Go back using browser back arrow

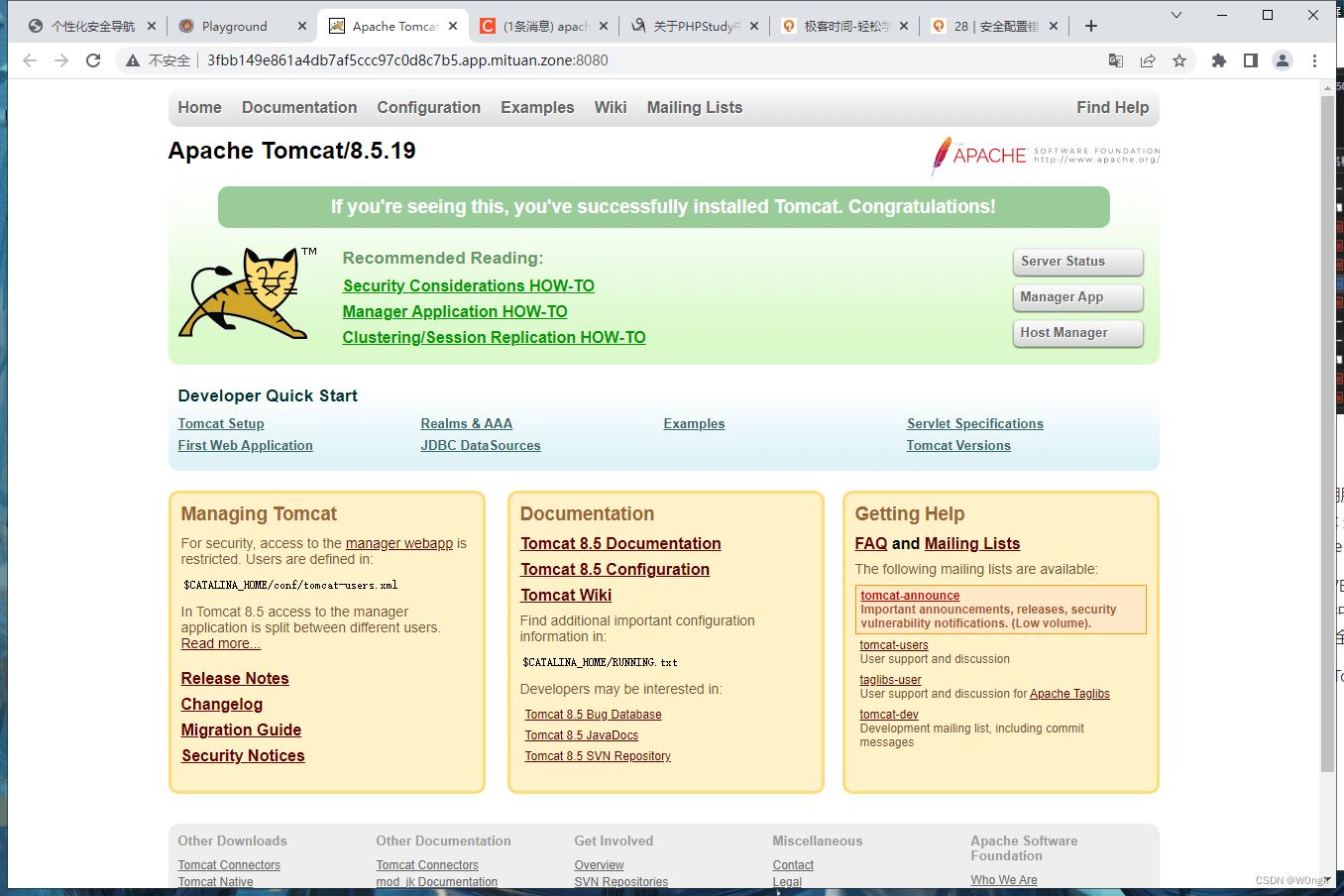30,60
